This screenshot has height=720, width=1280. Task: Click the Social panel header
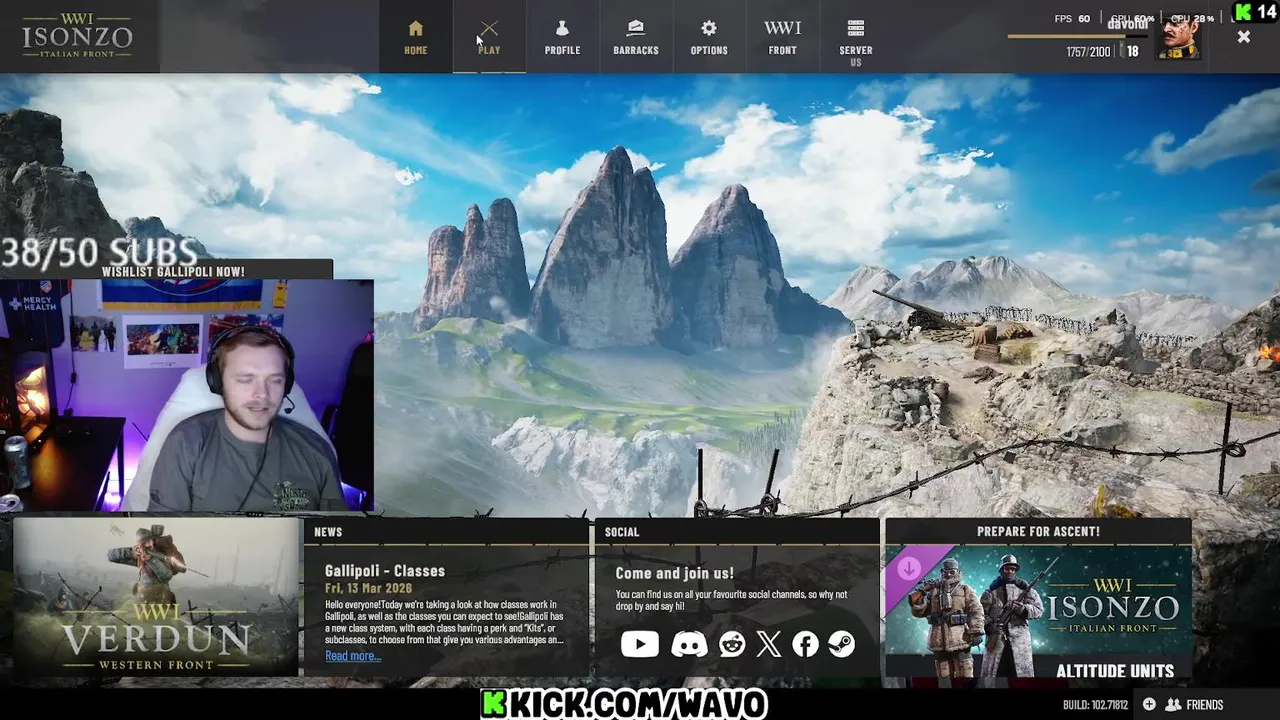[737, 532]
